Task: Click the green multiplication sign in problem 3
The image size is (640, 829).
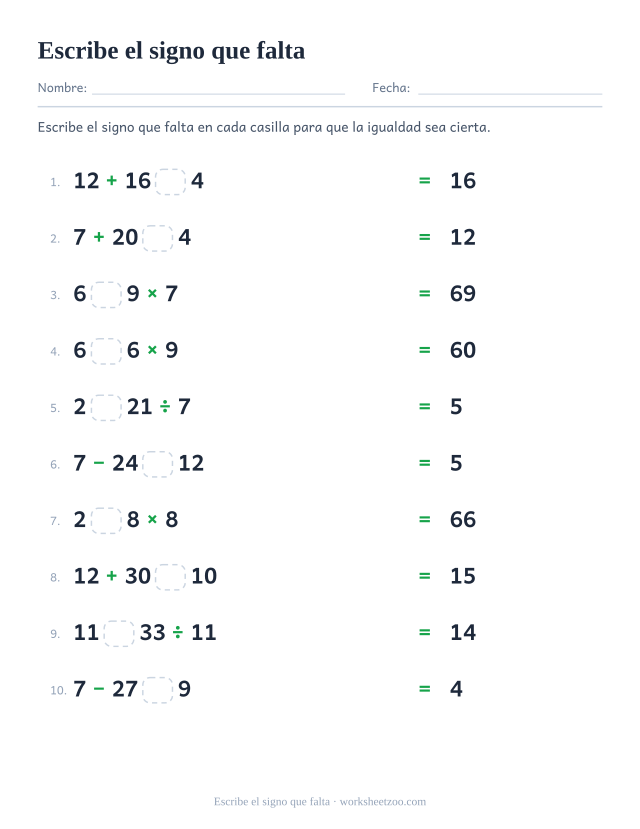Action: click(x=152, y=293)
